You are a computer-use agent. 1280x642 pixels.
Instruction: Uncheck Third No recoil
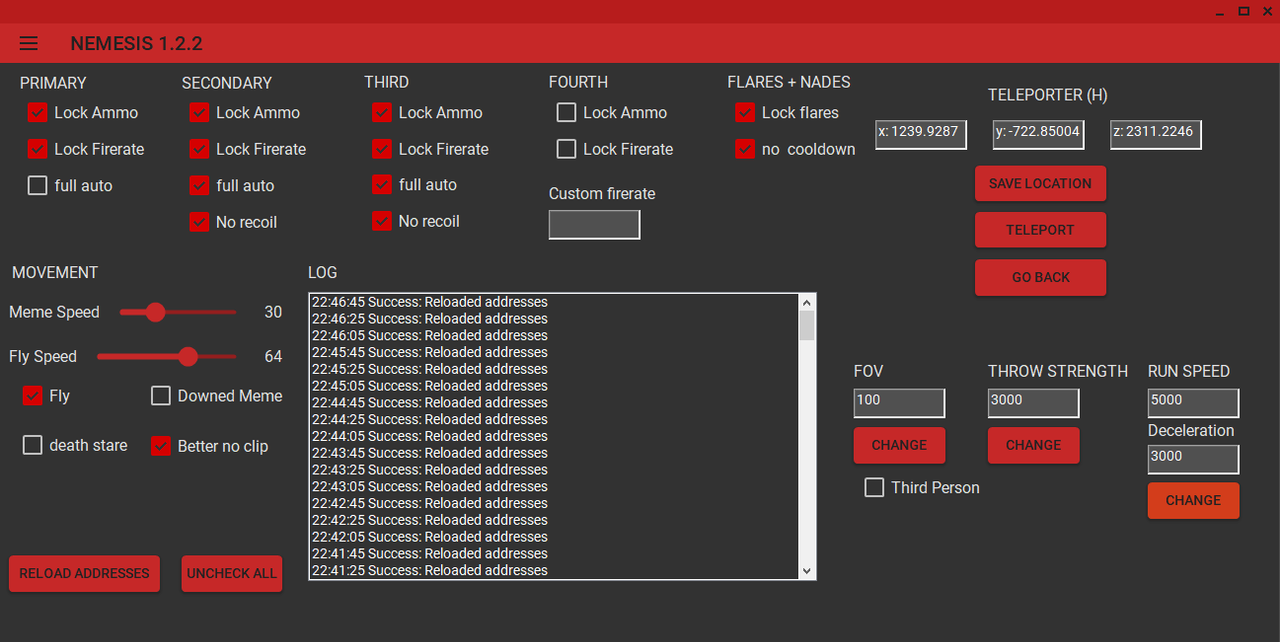[381, 221]
